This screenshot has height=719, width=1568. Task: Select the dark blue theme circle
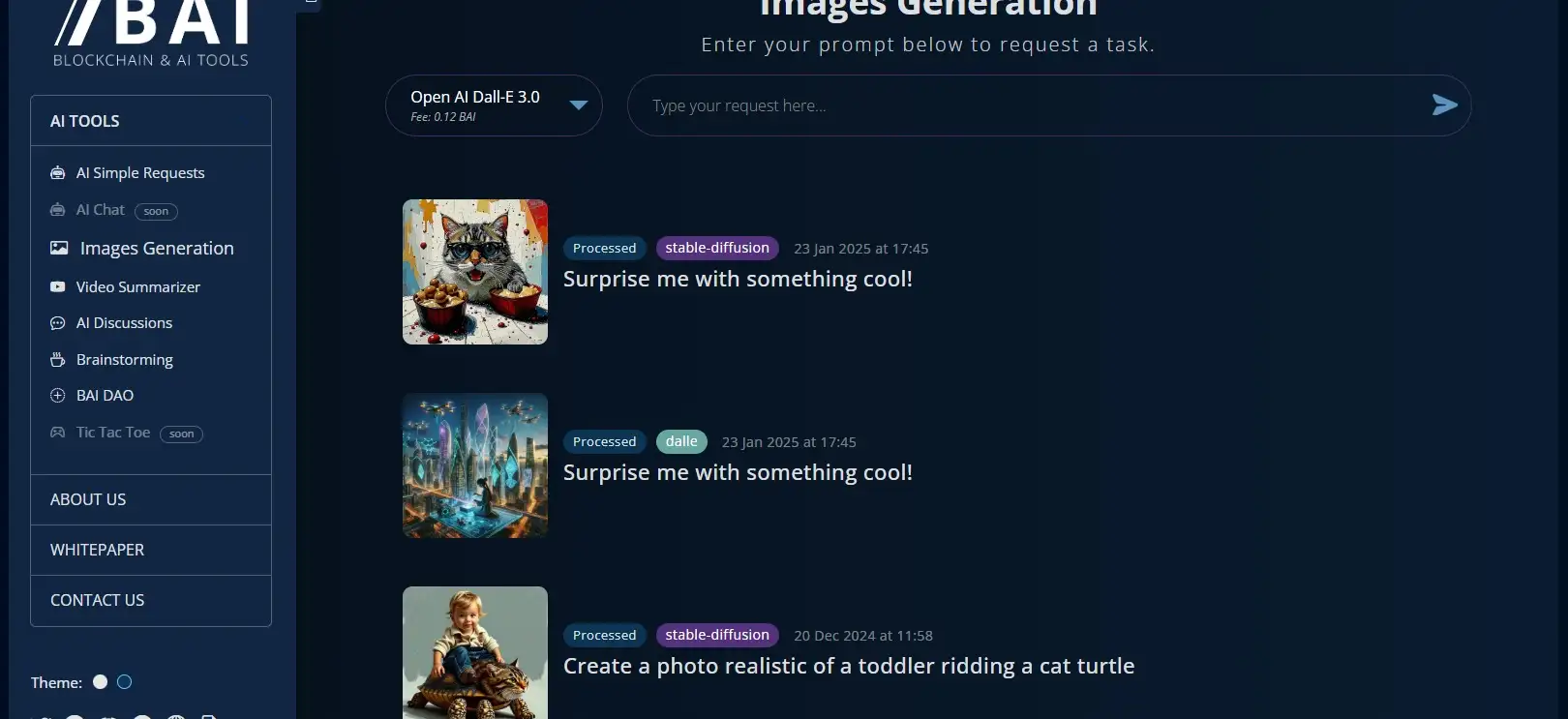pyautogui.click(x=124, y=682)
